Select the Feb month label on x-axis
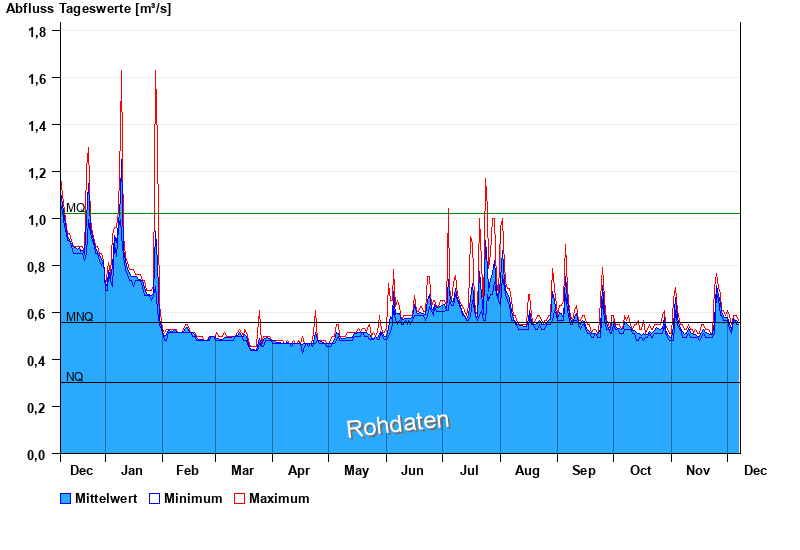800x550 pixels. (188, 470)
